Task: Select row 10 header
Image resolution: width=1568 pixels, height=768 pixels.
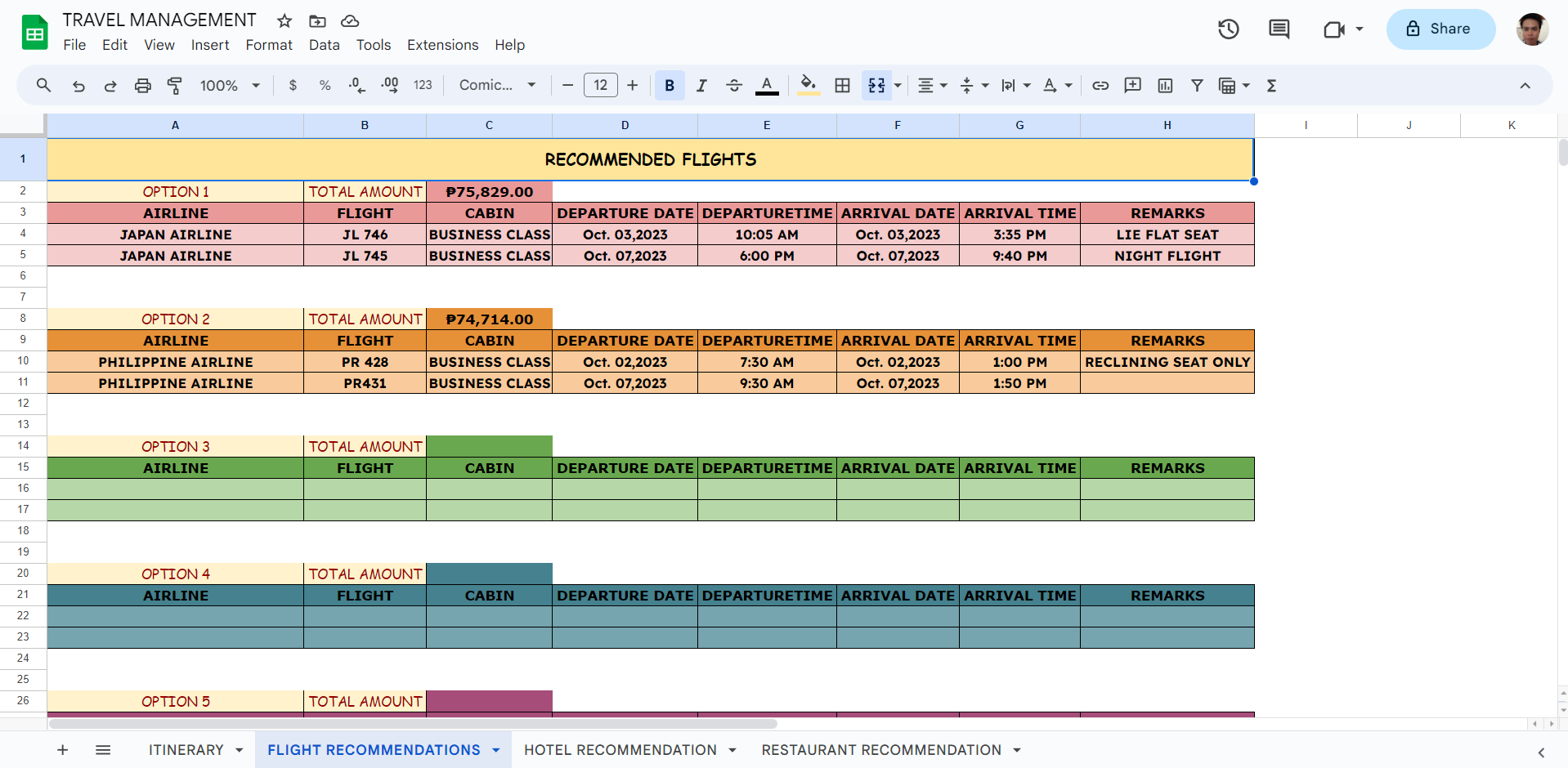Action: (23, 361)
